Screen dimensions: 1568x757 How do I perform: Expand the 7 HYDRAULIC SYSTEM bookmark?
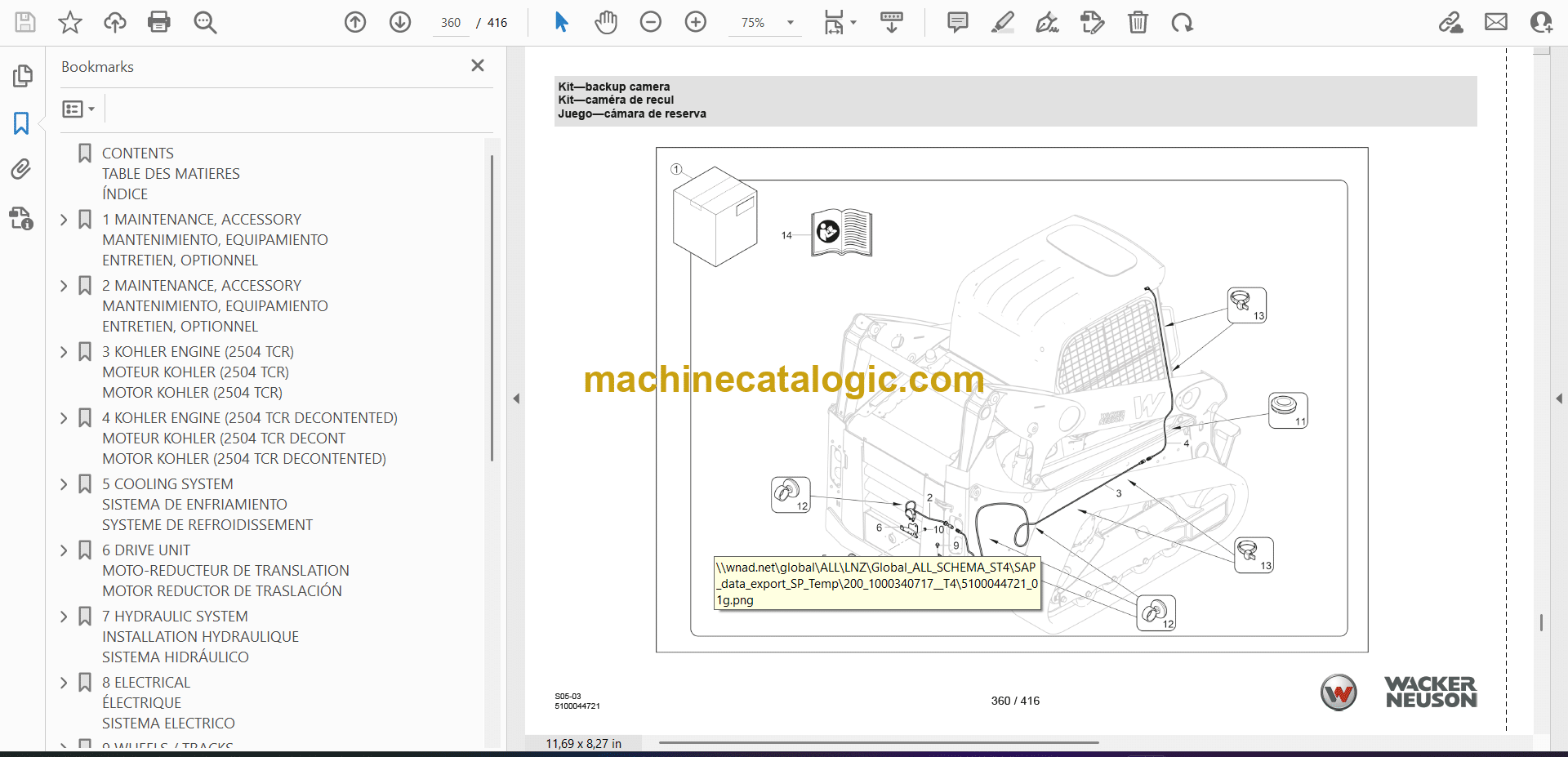pyautogui.click(x=64, y=617)
